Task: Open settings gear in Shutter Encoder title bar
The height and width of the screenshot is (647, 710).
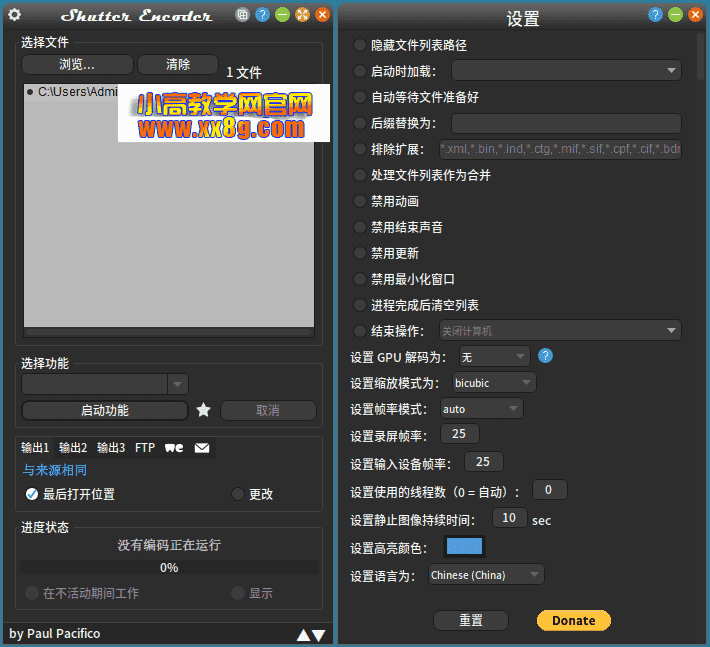Action: pos(14,15)
